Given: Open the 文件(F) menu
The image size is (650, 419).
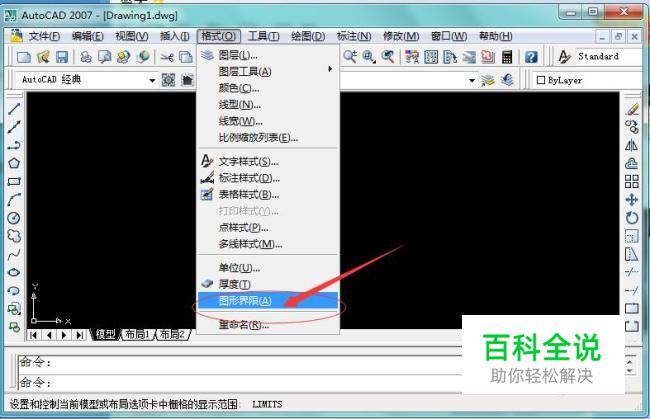Looking at the screenshot, I should [x=44, y=36].
